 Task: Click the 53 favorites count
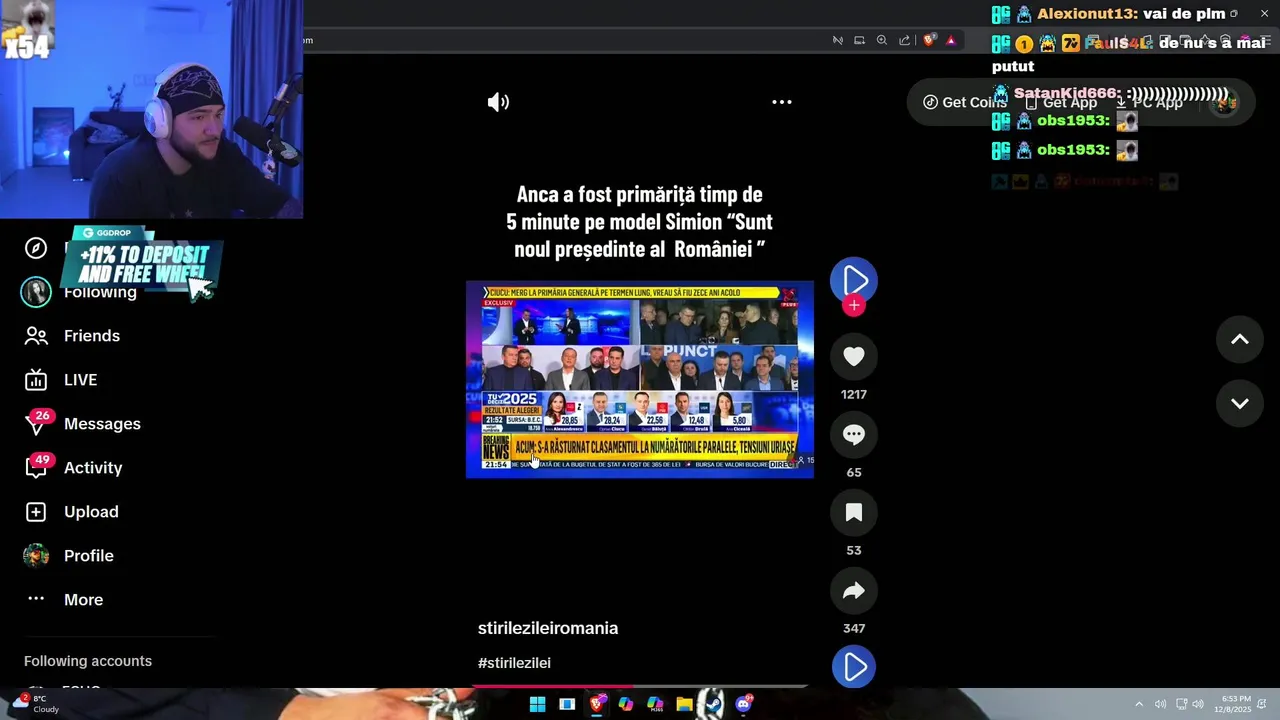click(854, 550)
